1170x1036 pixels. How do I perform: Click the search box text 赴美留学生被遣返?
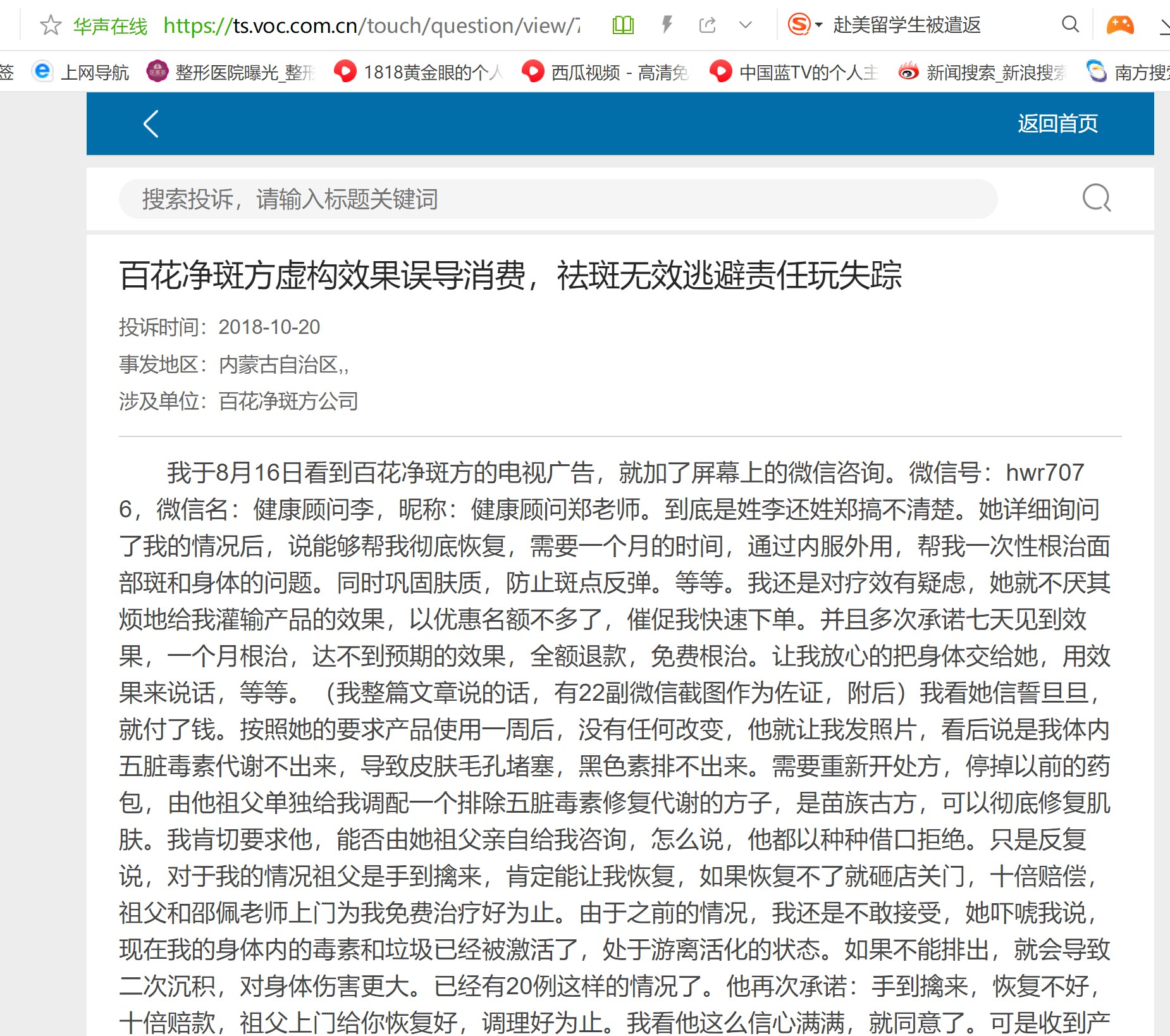point(906,25)
